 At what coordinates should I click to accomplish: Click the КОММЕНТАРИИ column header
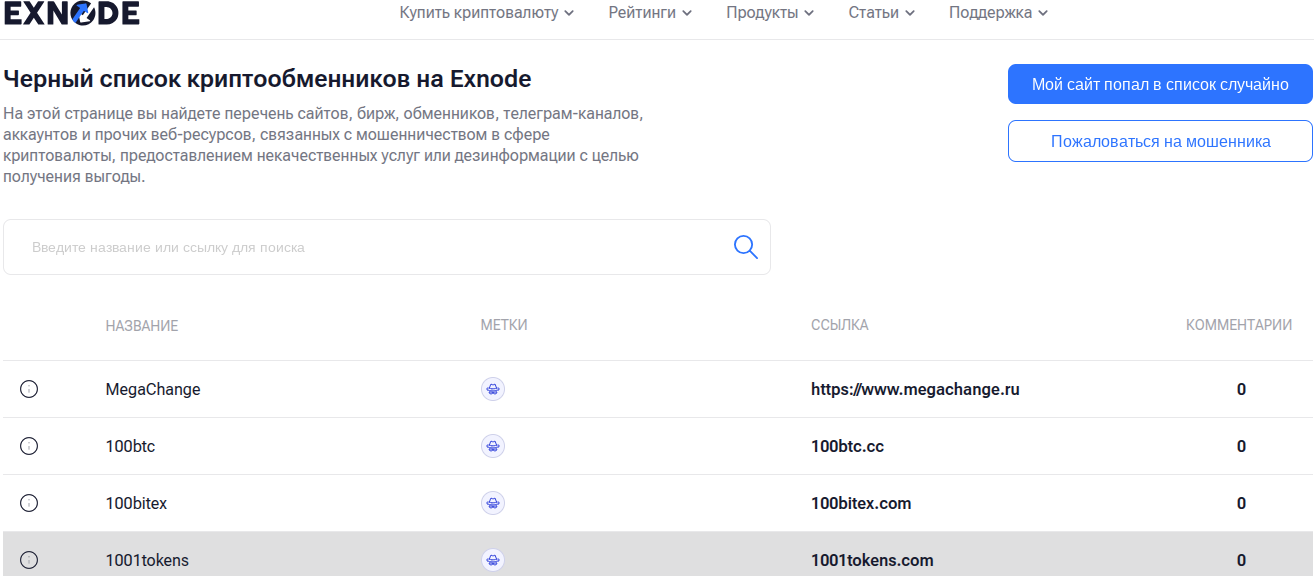(x=1239, y=325)
